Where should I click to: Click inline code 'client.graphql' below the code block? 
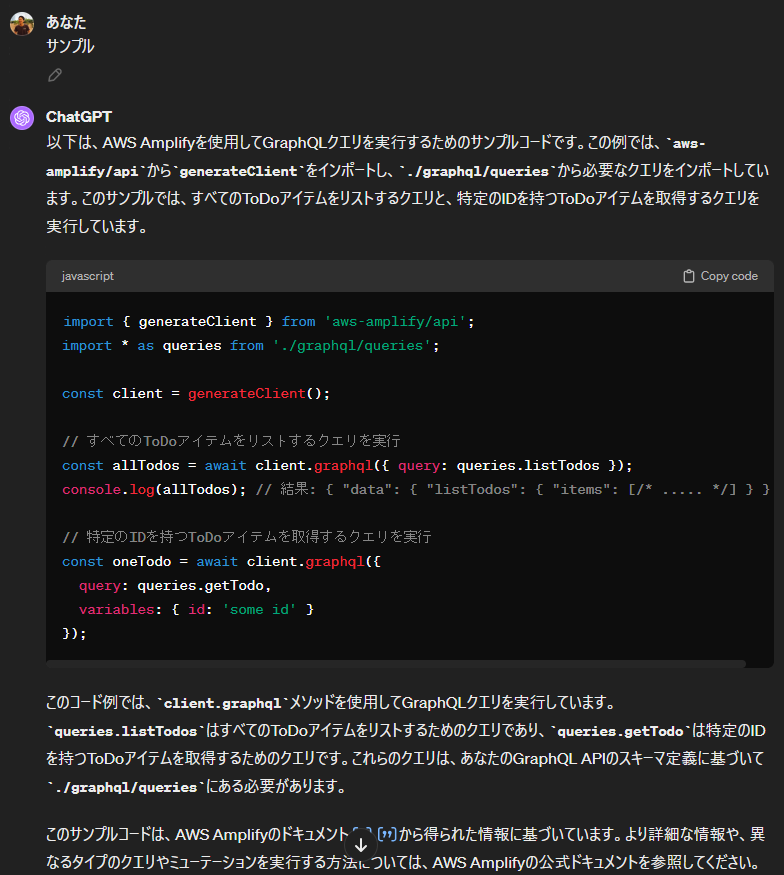pyautogui.click(x=222, y=703)
